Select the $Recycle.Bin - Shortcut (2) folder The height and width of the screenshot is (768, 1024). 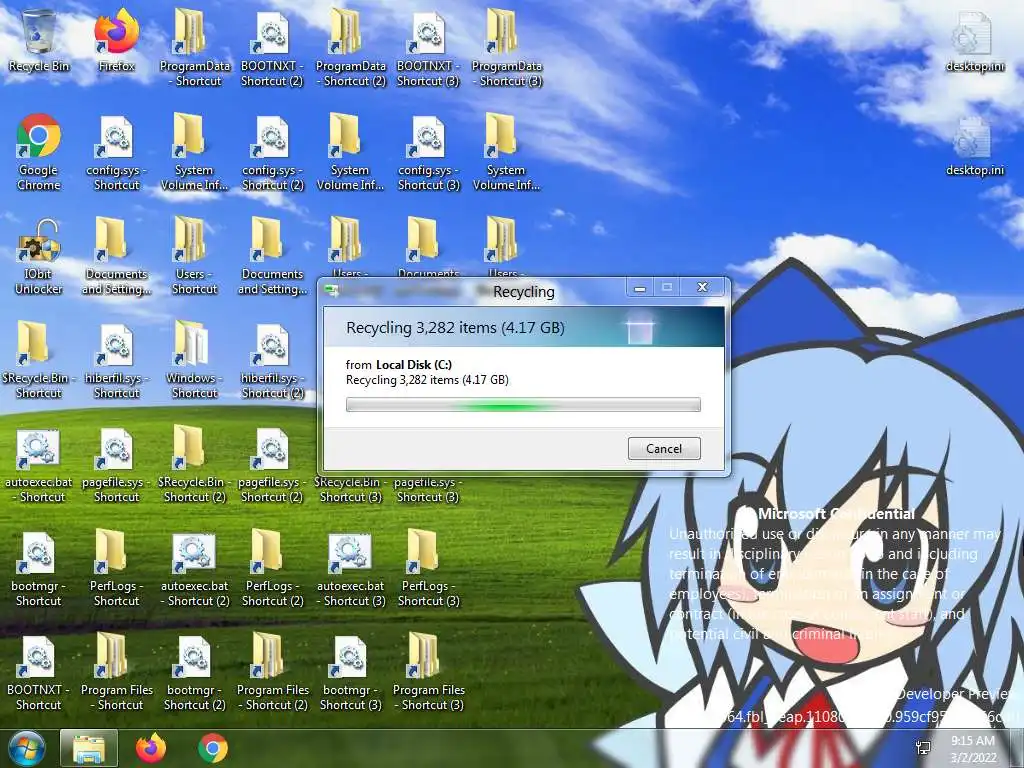195,465
